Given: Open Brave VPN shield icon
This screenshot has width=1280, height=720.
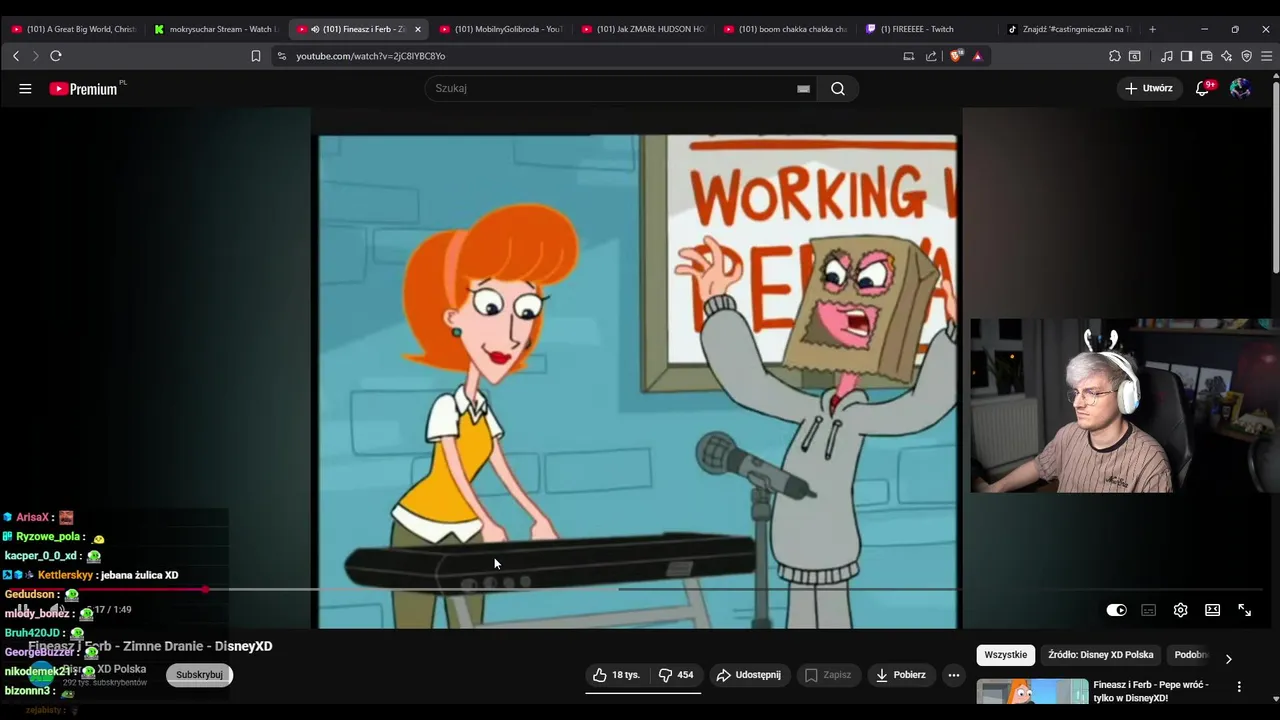Looking at the screenshot, I should (x=1246, y=56).
